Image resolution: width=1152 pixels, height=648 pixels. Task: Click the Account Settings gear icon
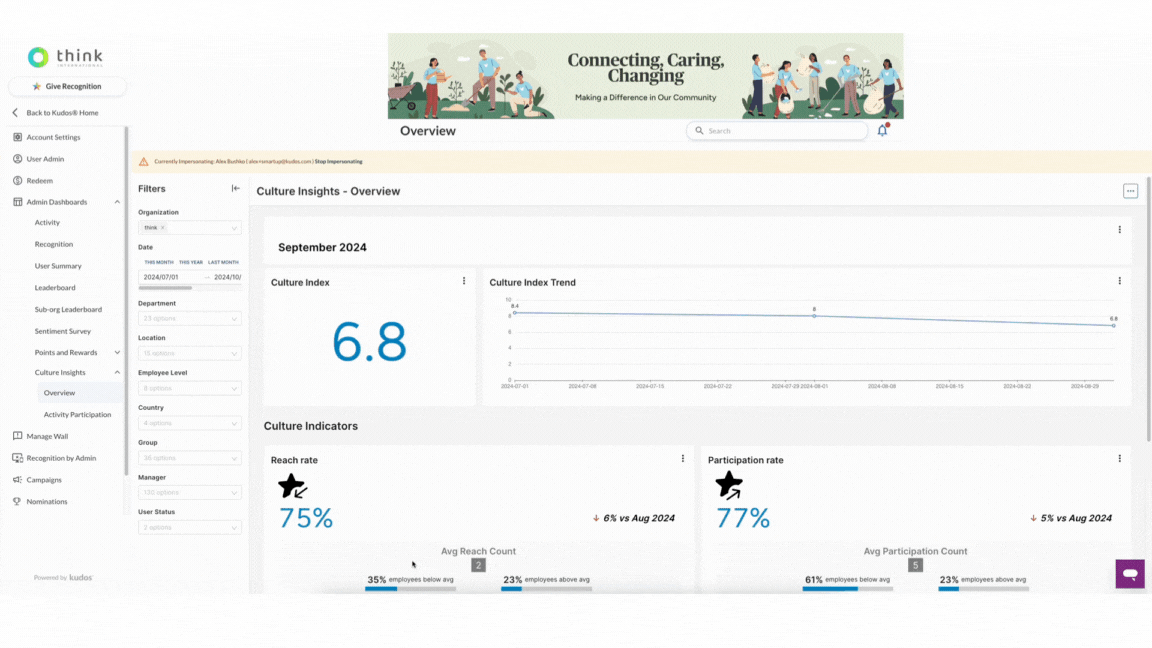point(18,137)
